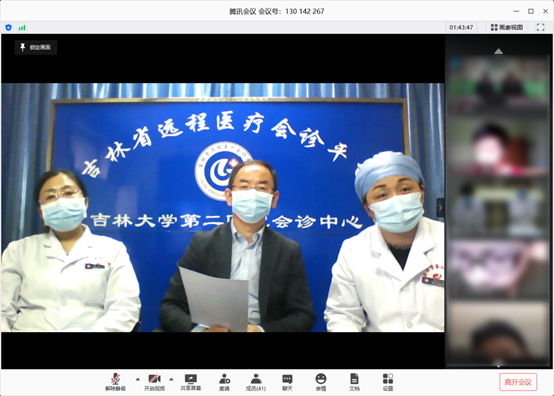Close the Tencent Meeting window
This screenshot has width=554, height=396.
[x=545, y=11]
